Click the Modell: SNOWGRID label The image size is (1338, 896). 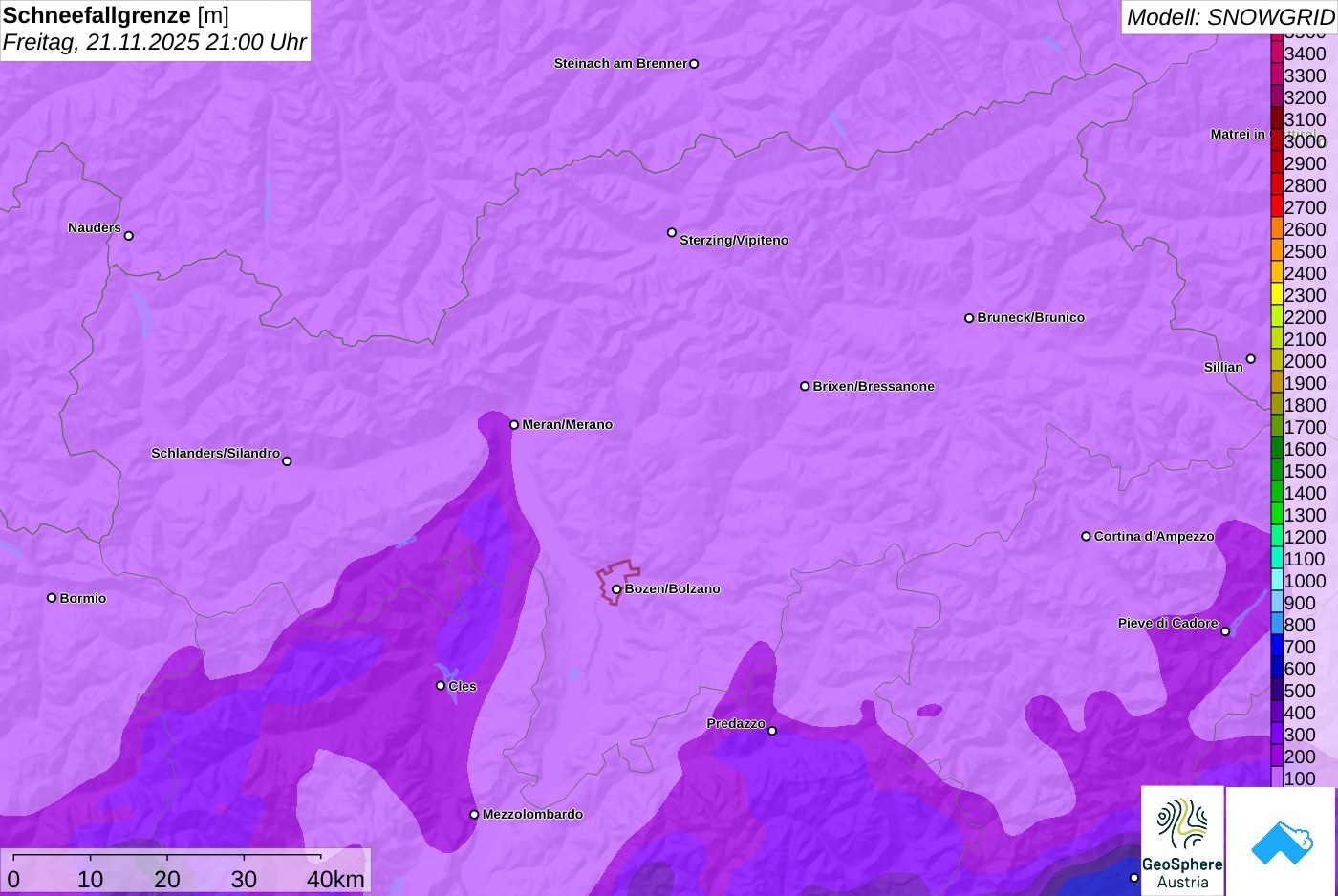[1230, 17]
